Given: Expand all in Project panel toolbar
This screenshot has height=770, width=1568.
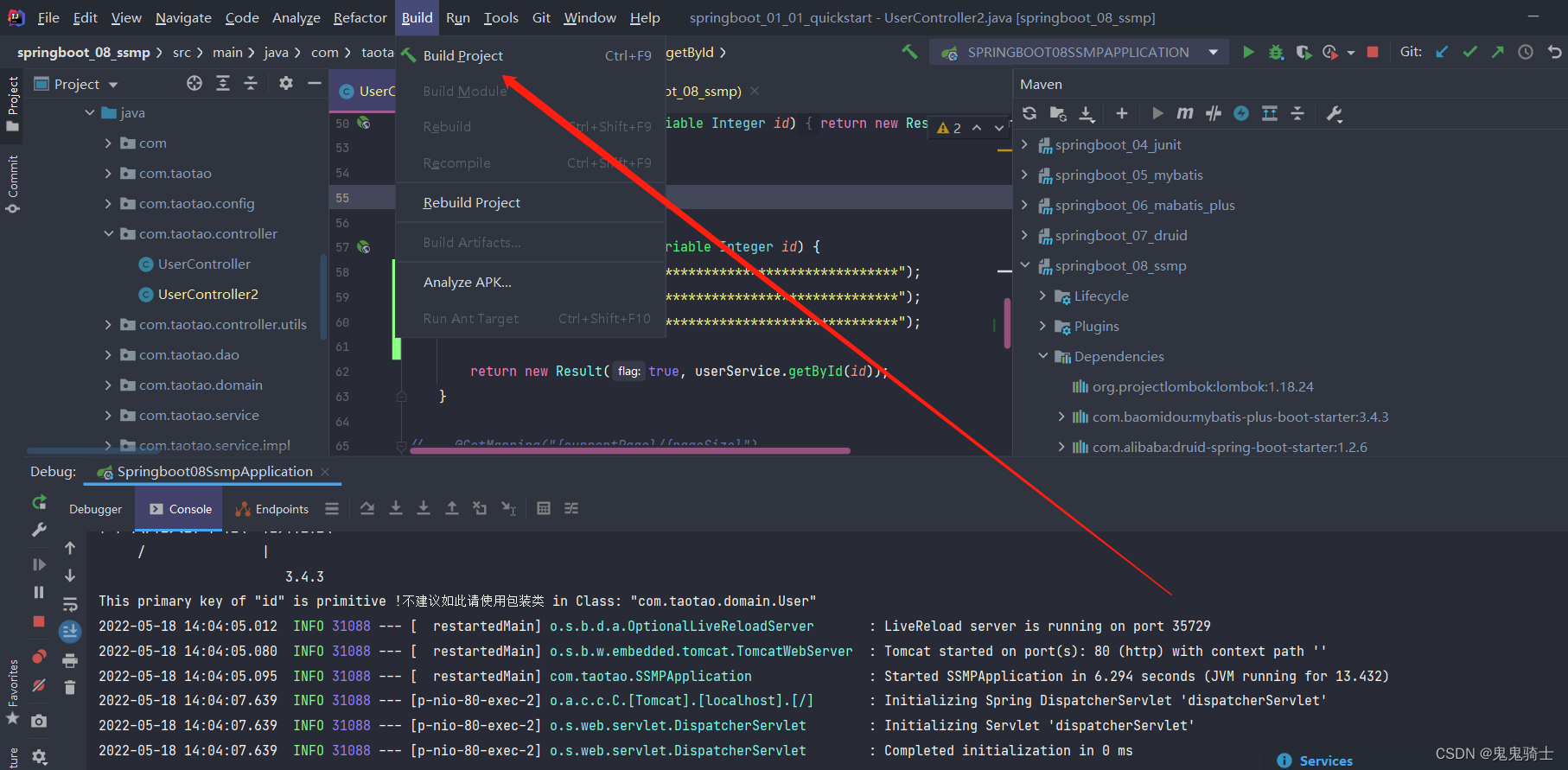Looking at the screenshot, I should pos(223,83).
